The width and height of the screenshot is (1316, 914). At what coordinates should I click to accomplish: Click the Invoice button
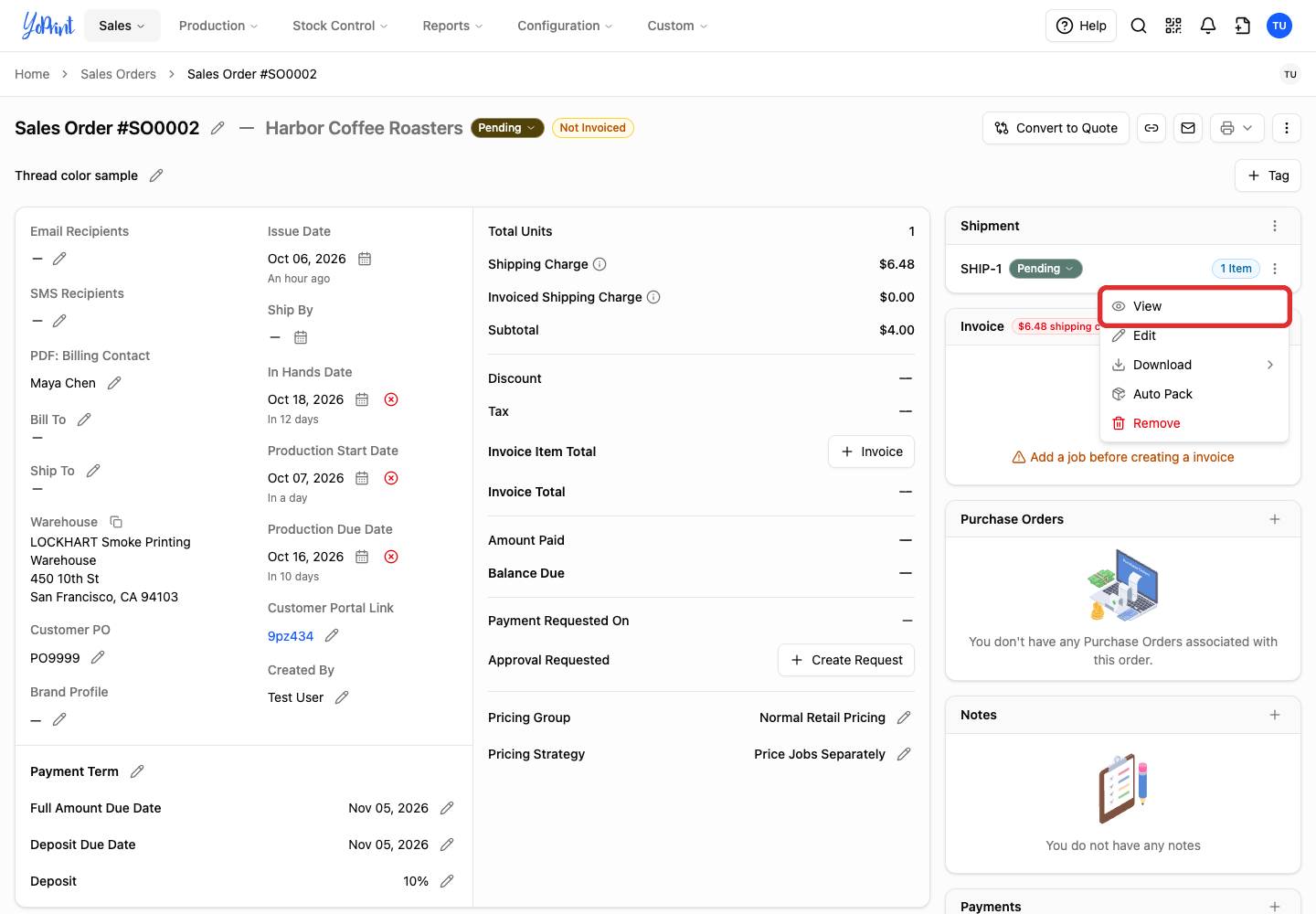pyautogui.click(x=871, y=452)
